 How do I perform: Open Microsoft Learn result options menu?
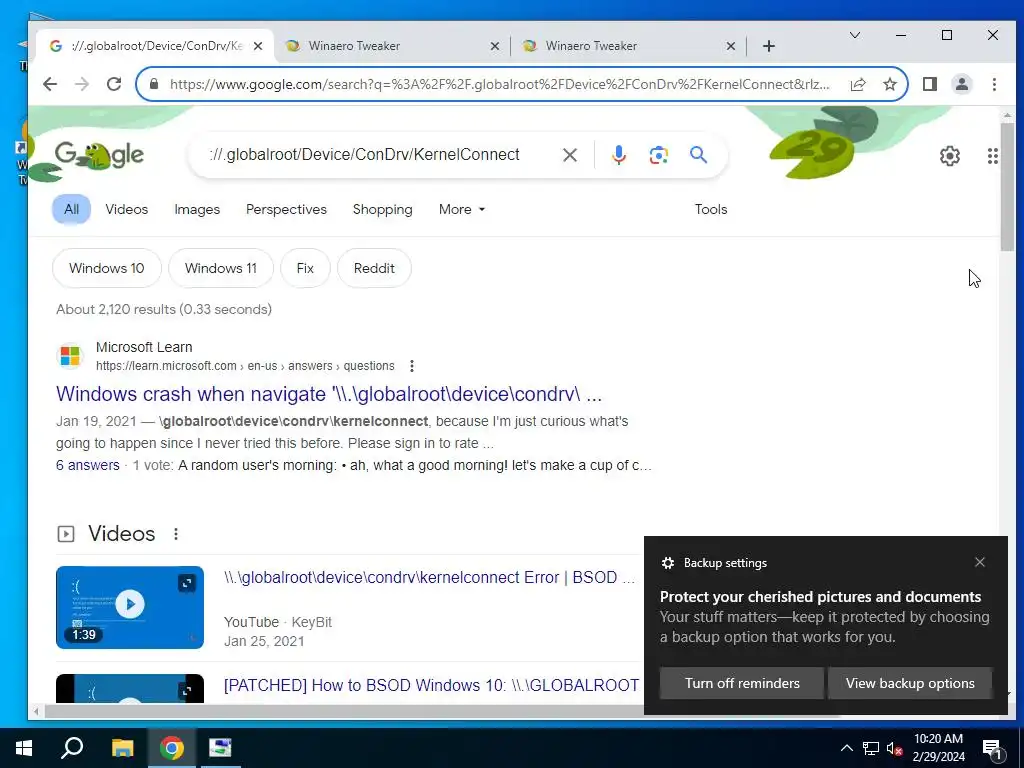tap(411, 366)
